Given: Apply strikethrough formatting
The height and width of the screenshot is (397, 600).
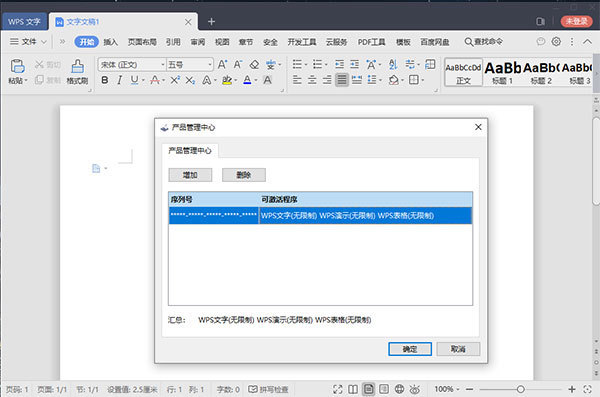Looking at the screenshot, I should pos(155,80).
